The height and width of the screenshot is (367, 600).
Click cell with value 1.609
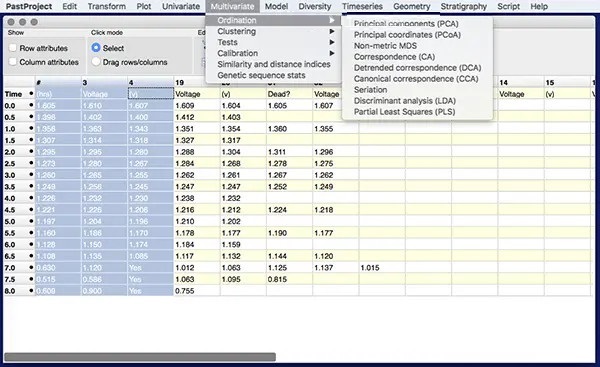pyautogui.click(x=197, y=106)
